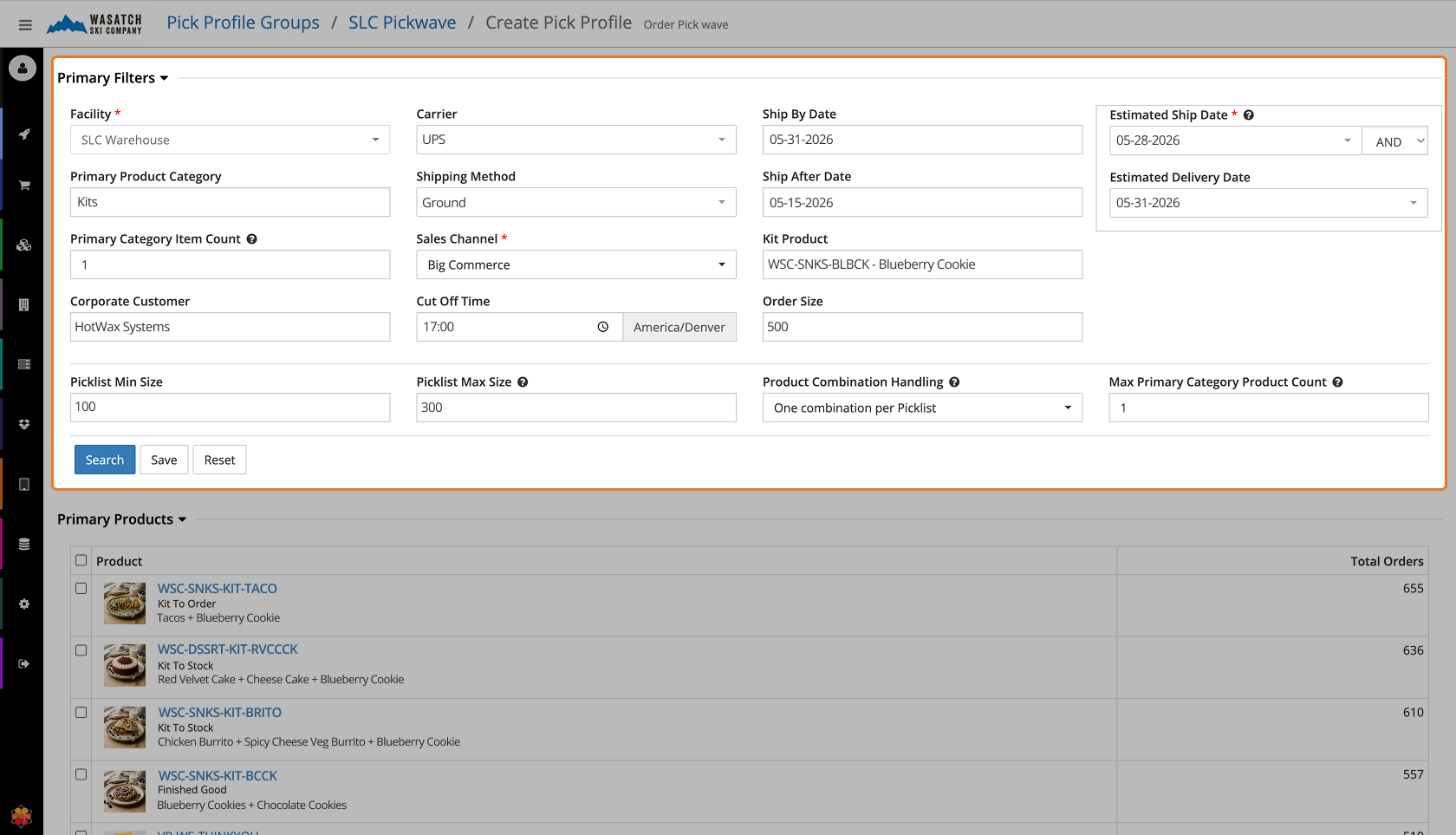
Task: Open the Estimated Delivery Date dropdown
Action: [x=1268, y=203]
